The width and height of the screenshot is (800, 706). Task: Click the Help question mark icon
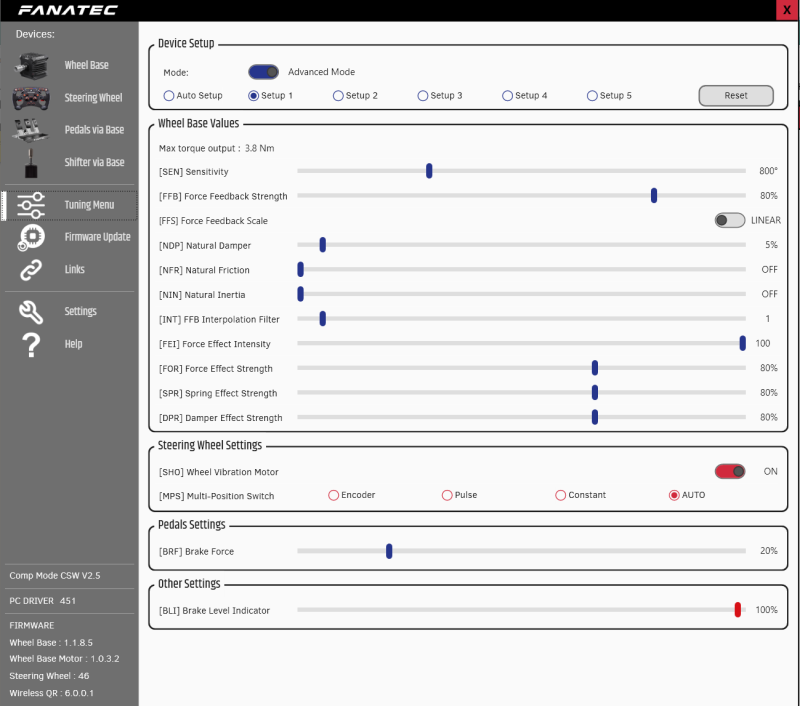coord(31,344)
